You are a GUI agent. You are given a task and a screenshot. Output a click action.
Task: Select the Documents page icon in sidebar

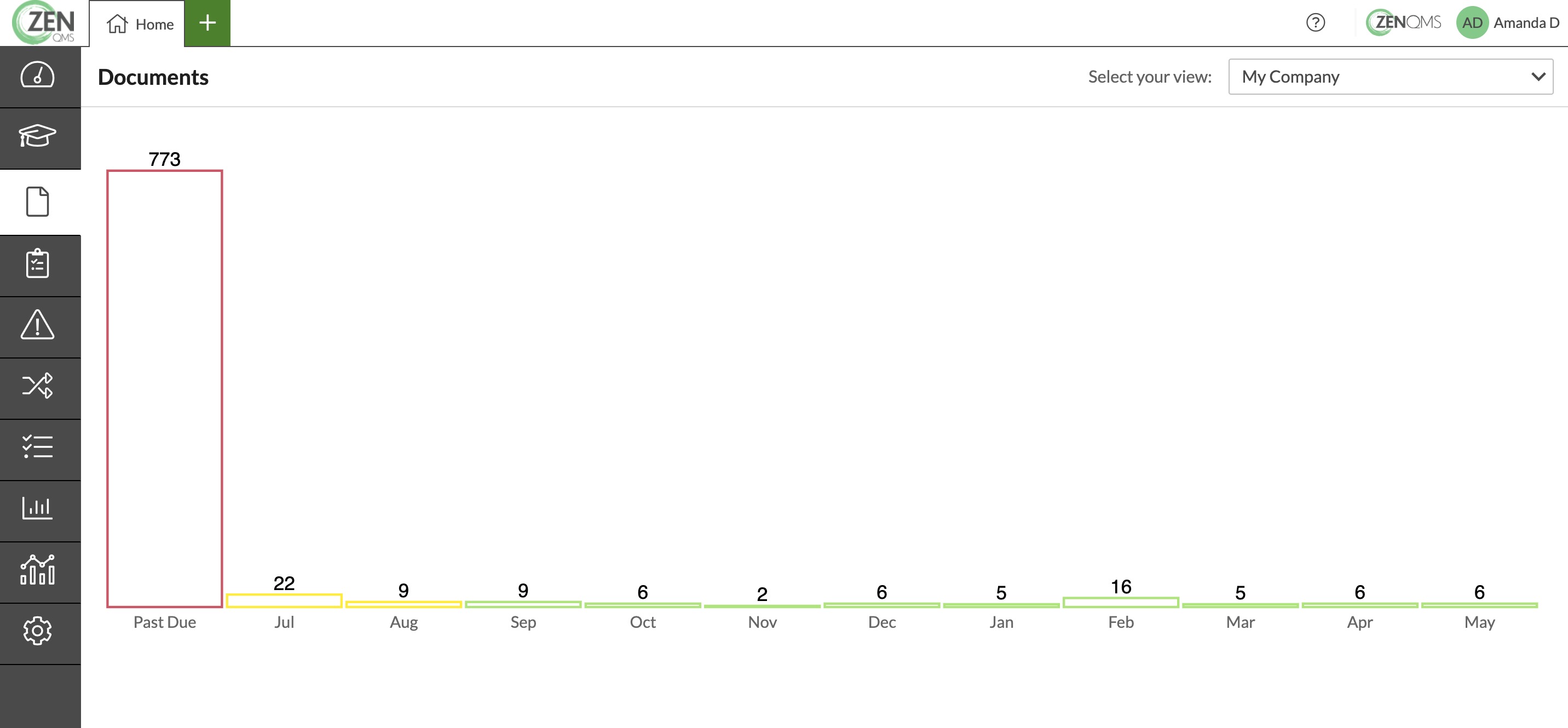pos(38,201)
